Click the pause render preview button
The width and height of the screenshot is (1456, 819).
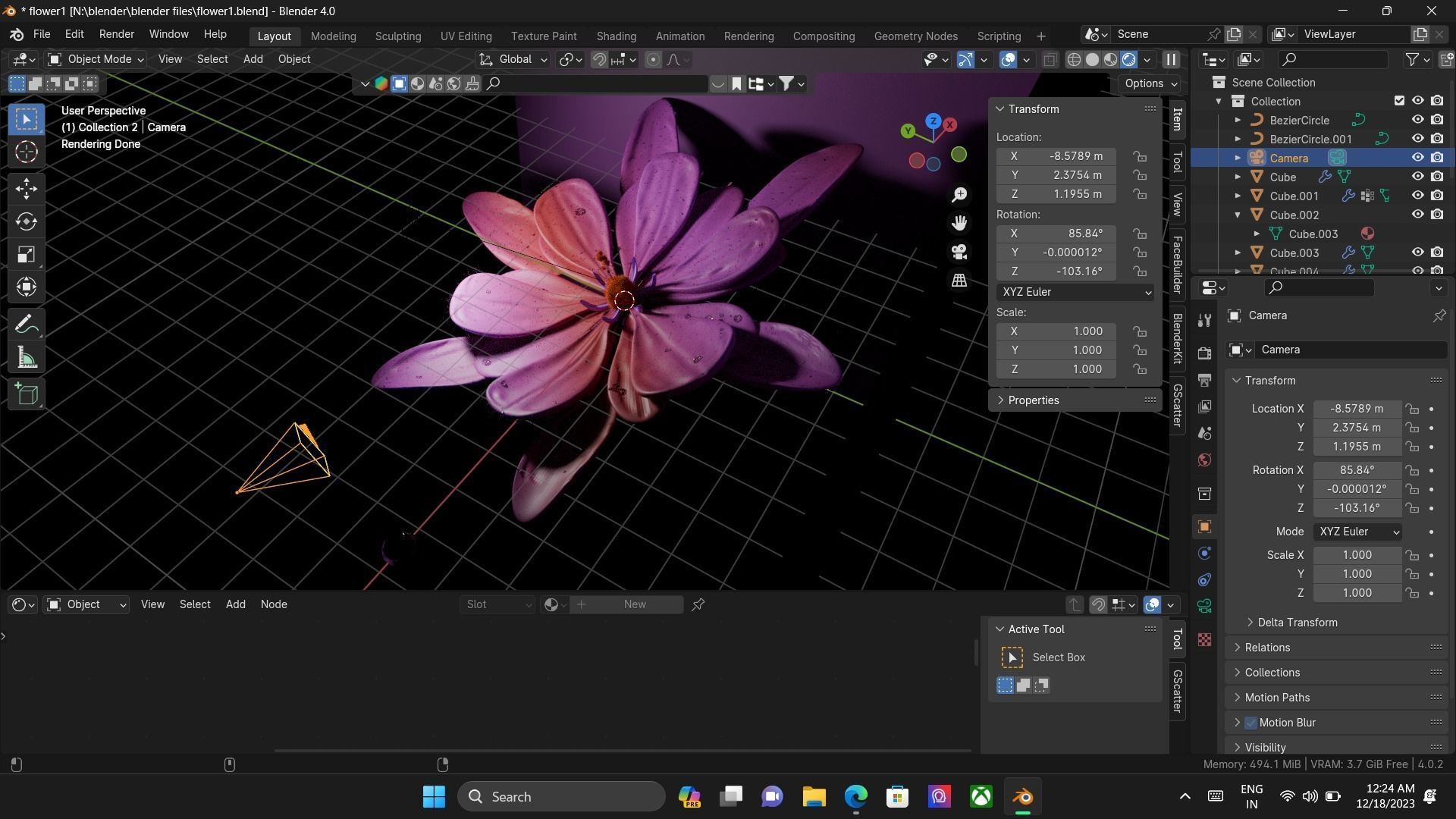[1171, 60]
